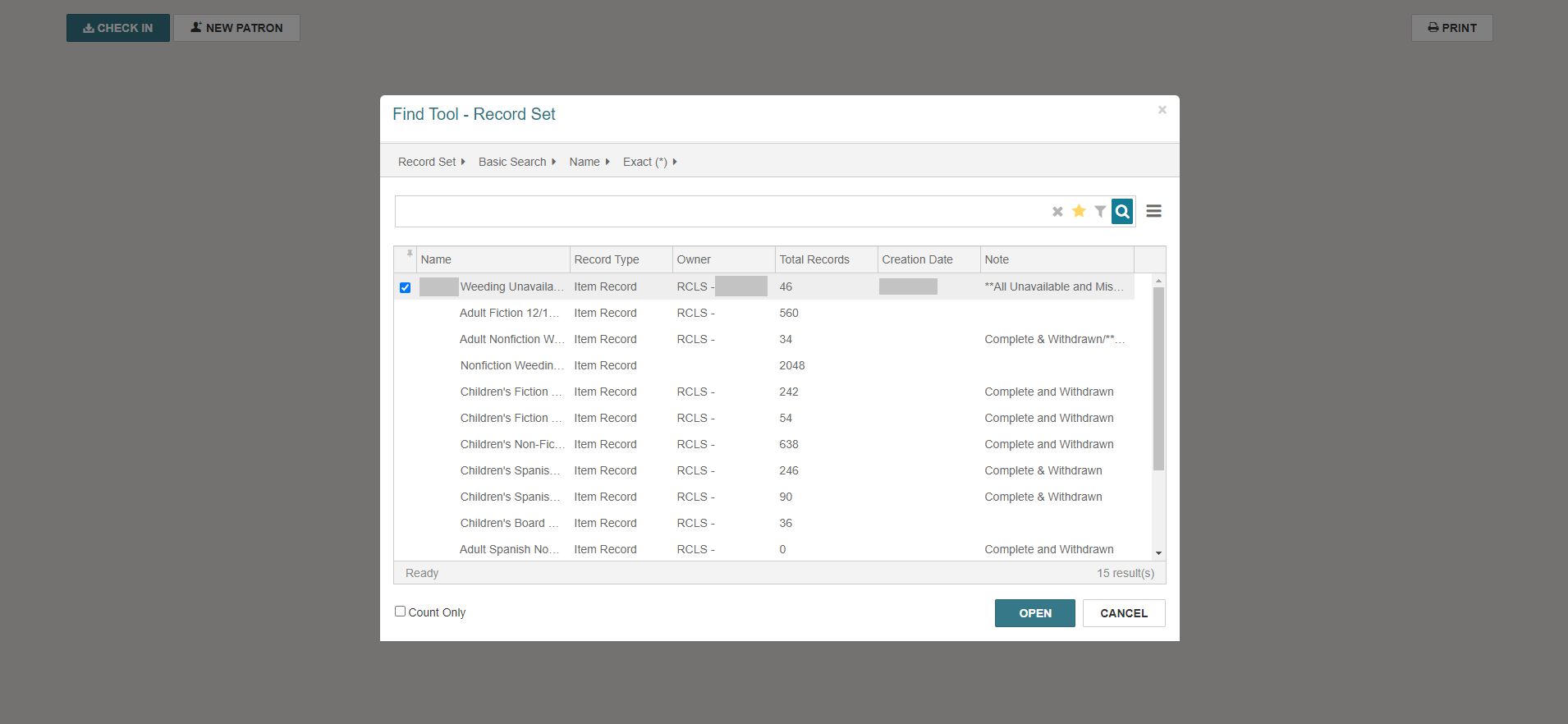Click the scrollbar down arrow
The width and height of the screenshot is (1568, 724).
click(x=1158, y=553)
